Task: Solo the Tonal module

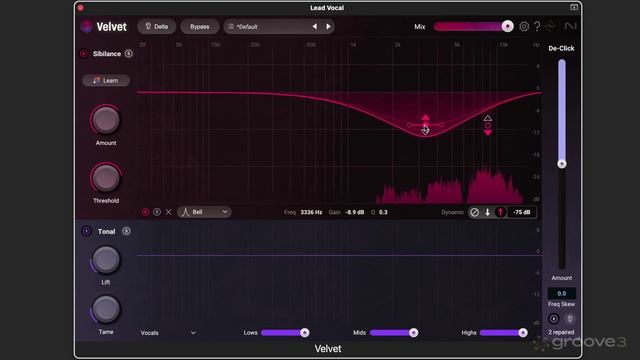Action: tap(126, 231)
